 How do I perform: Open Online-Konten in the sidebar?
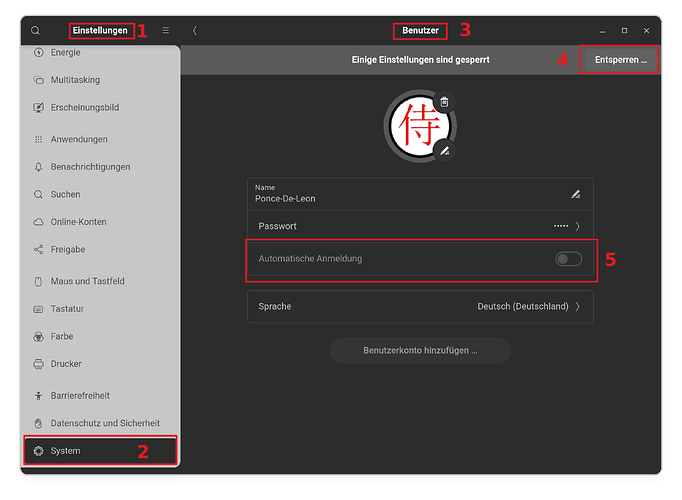point(78,222)
